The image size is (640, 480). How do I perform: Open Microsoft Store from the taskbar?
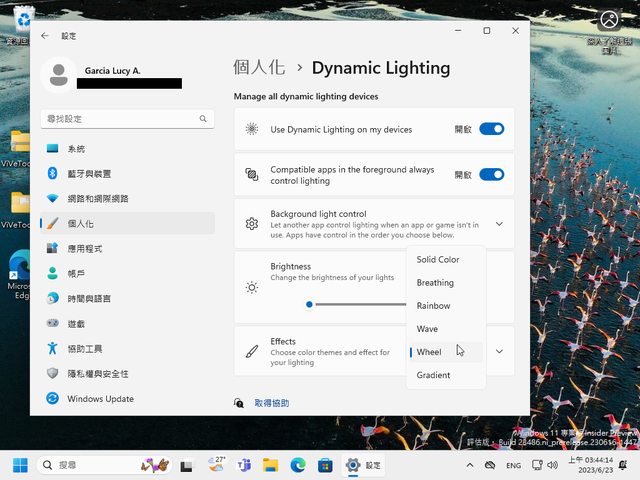(x=325, y=465)
